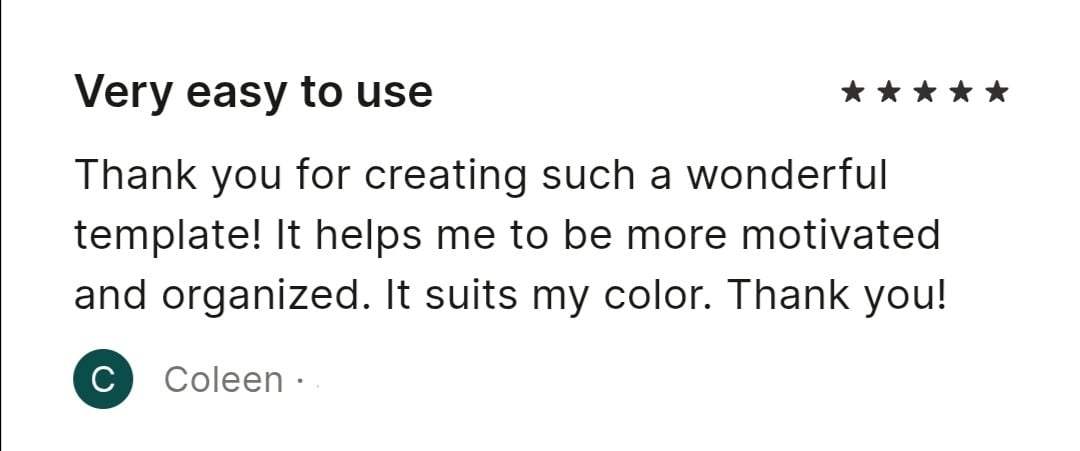Select the second rating star
The height and width of the screenshot is (451, 1080).
click(889, 92)
